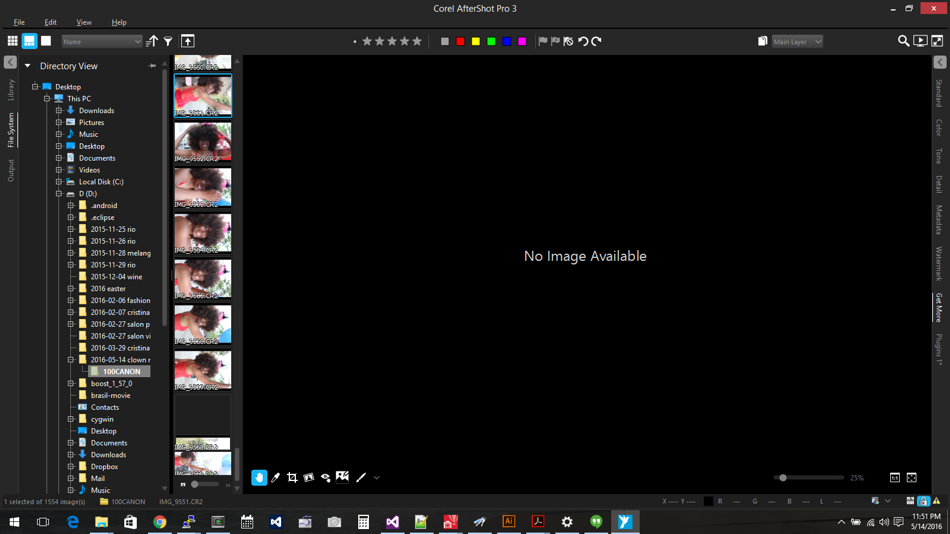This screenshot has width=950, height=534.
Task: Open the File menu
Action: pos(19,22)
